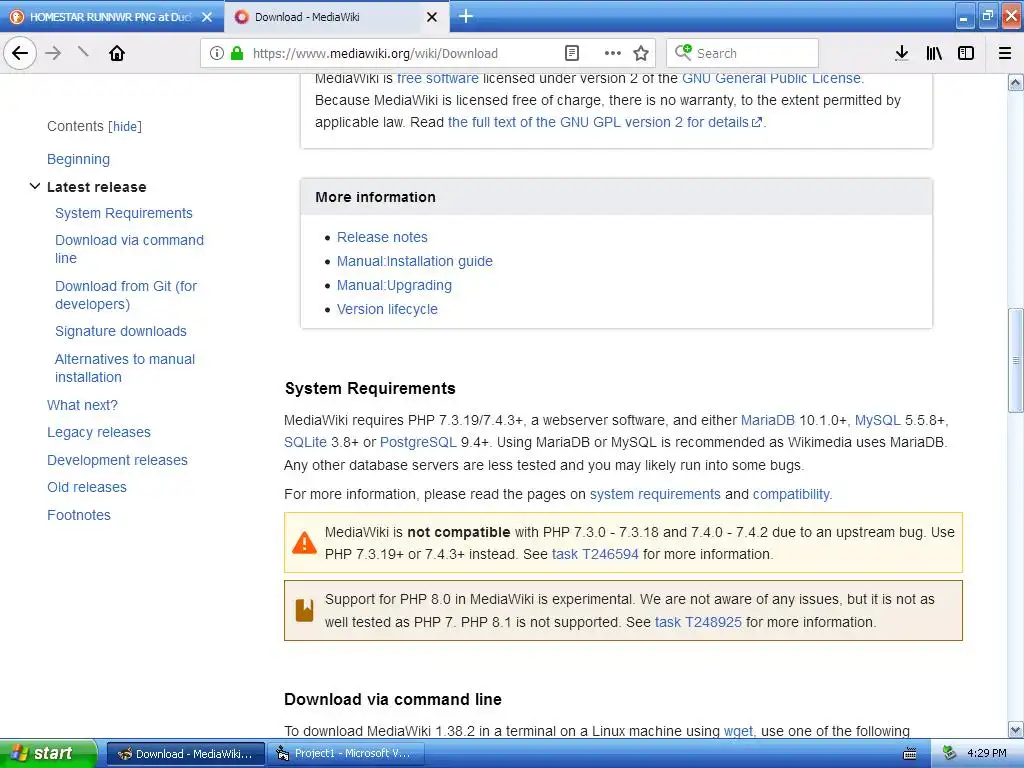Click the search box in toolbar
Screen dimensions: 1024x768
point(743,53)
